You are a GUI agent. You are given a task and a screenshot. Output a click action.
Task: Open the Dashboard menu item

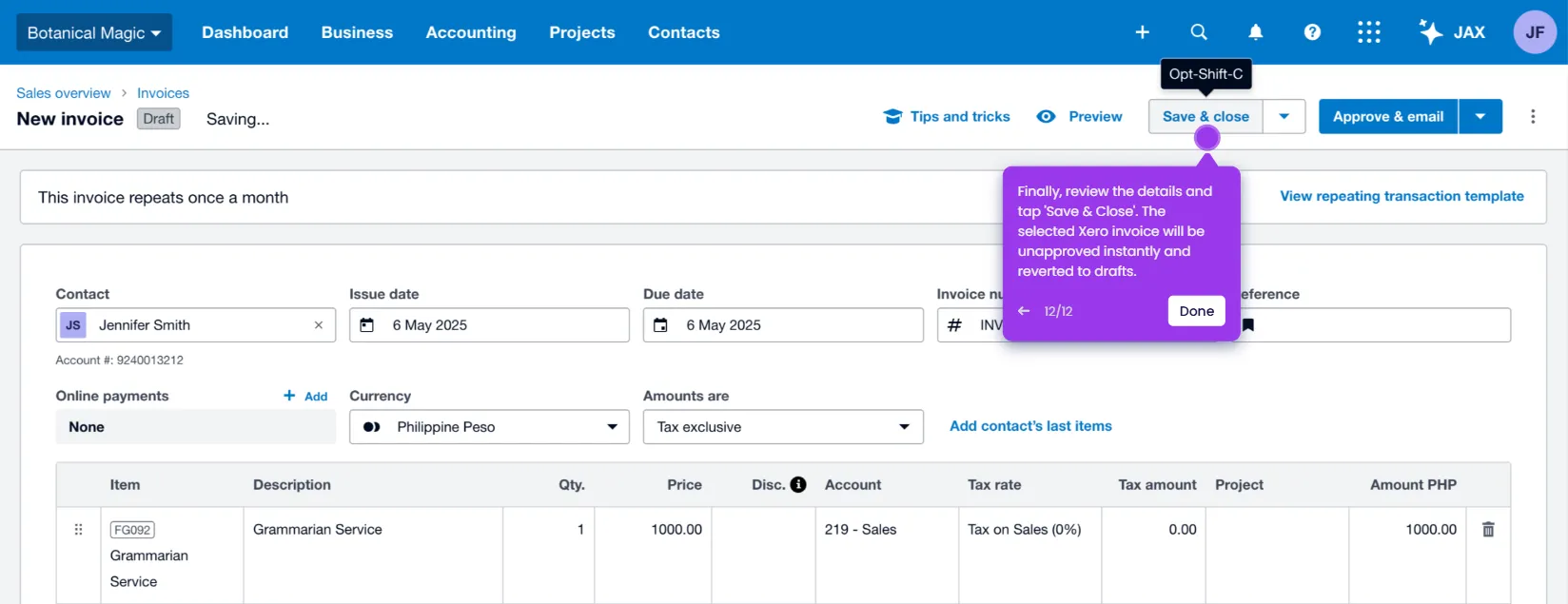coord(245,32)
